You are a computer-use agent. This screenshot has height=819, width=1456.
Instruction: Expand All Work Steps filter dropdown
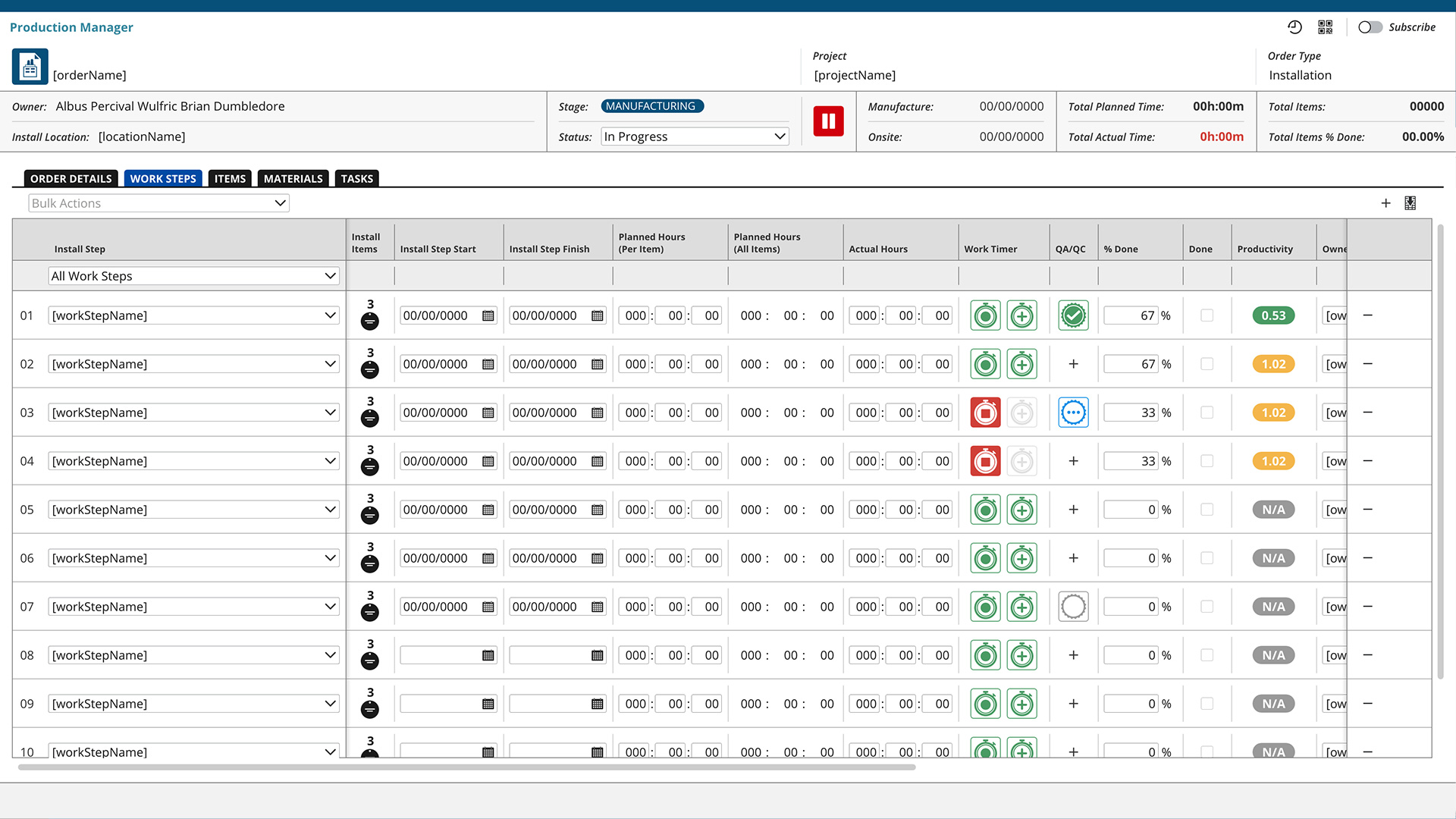coord(193,276)
